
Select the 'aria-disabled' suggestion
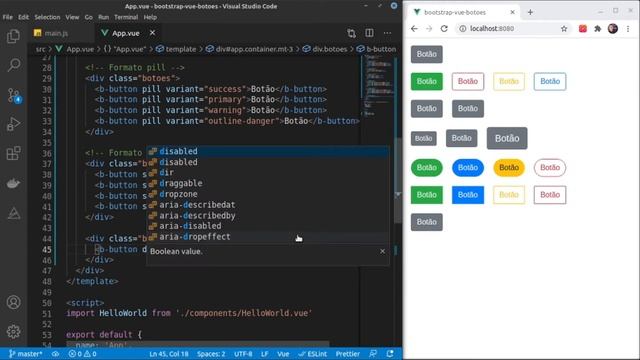click(x=267, y=226)
